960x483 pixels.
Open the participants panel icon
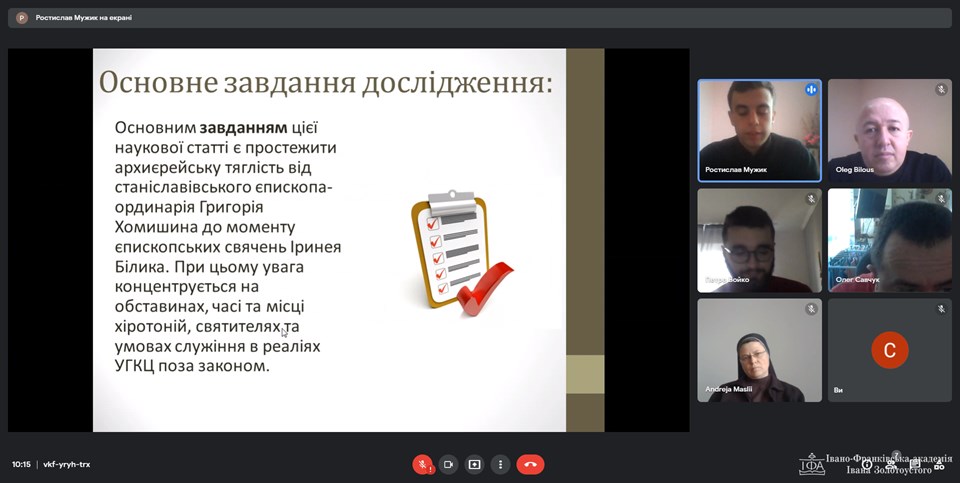[x=890, y=464]
